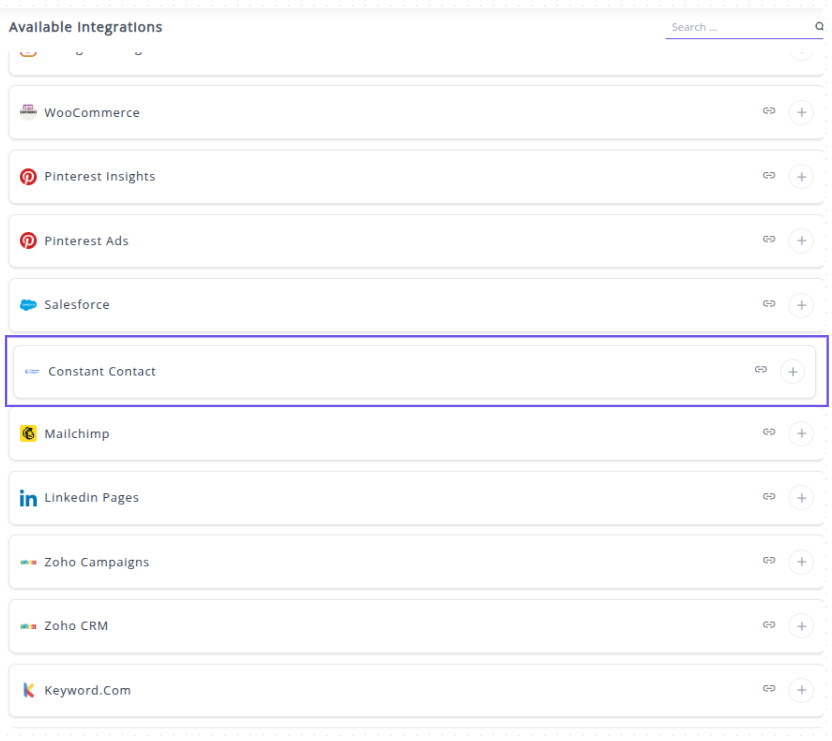Click the plus icon for Constant Contact
832x741 pixels.
tap(792, 371)
